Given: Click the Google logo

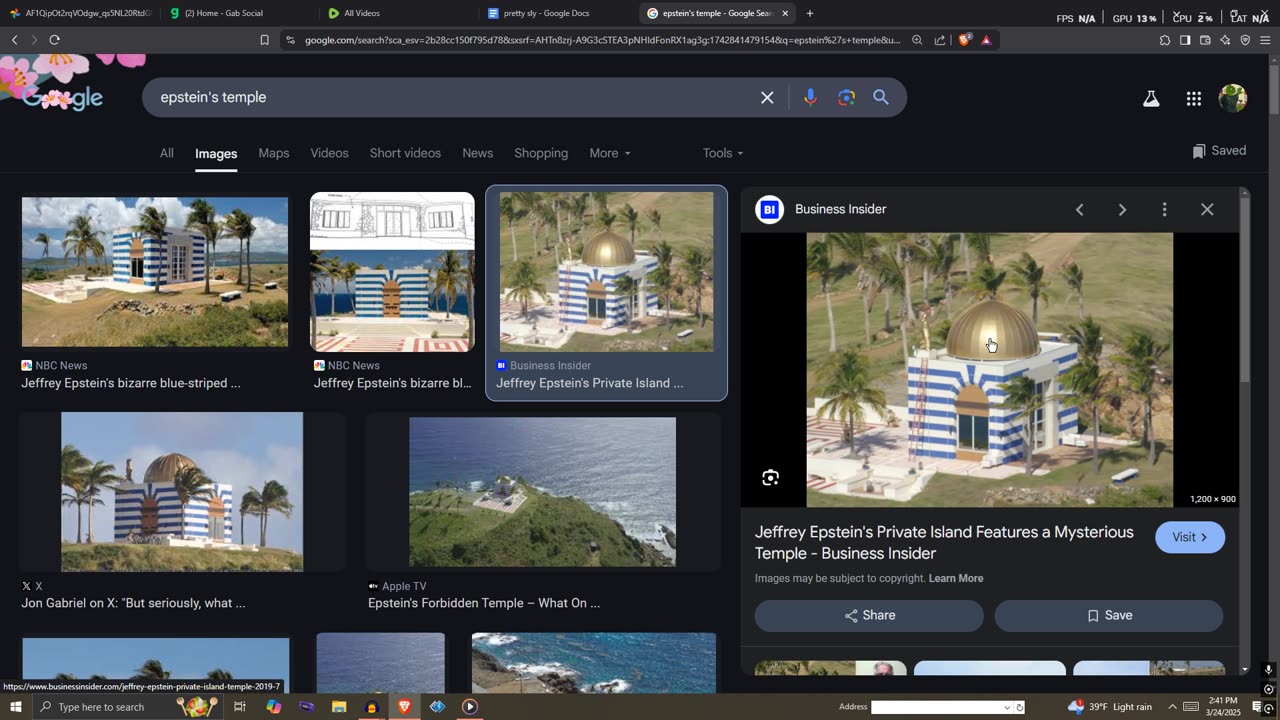Looking at the screenshot, I should click(62, 97).
